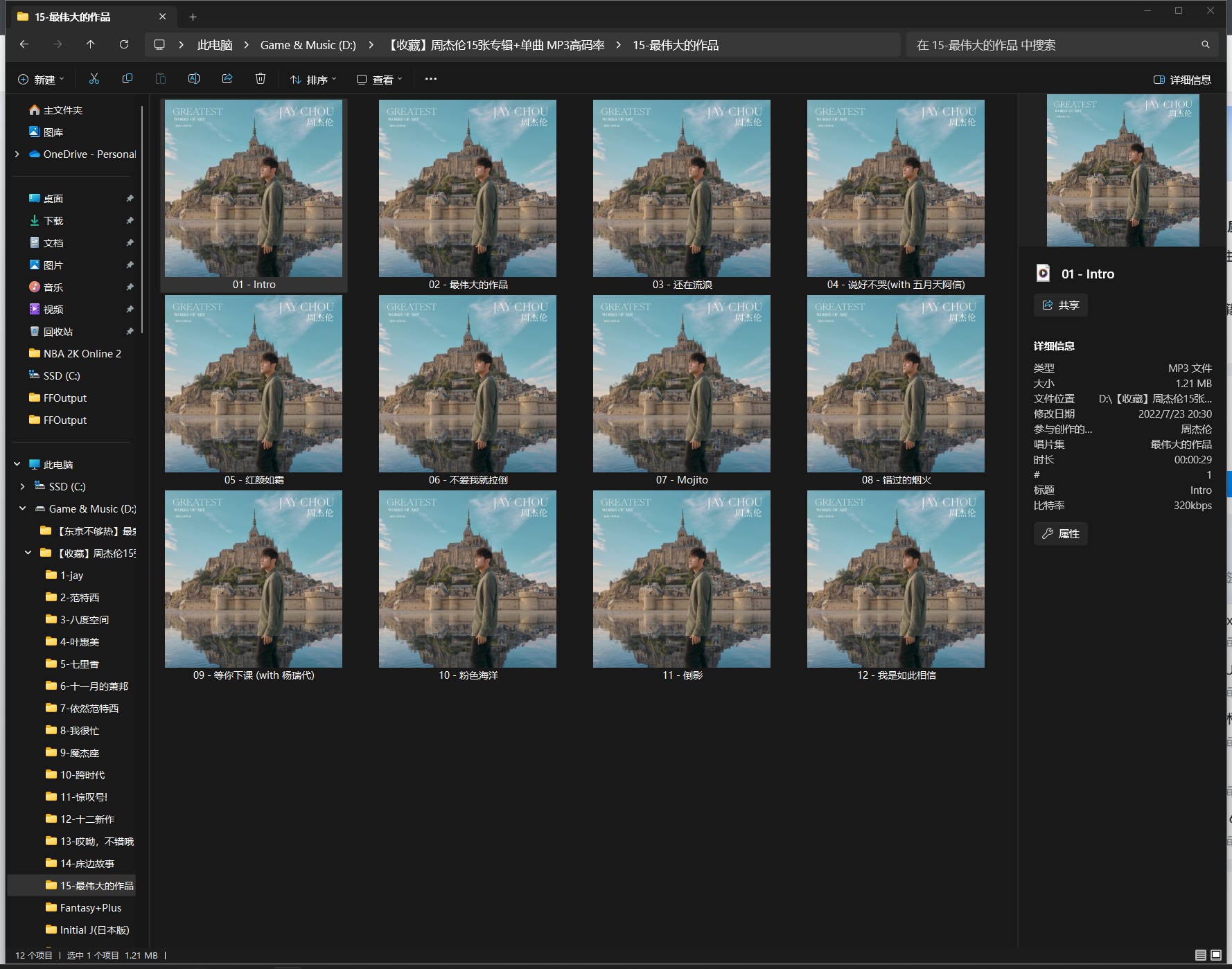Switch to large thumbnails view icon
Screen dimensions: 1232x969
point(1216,955)
